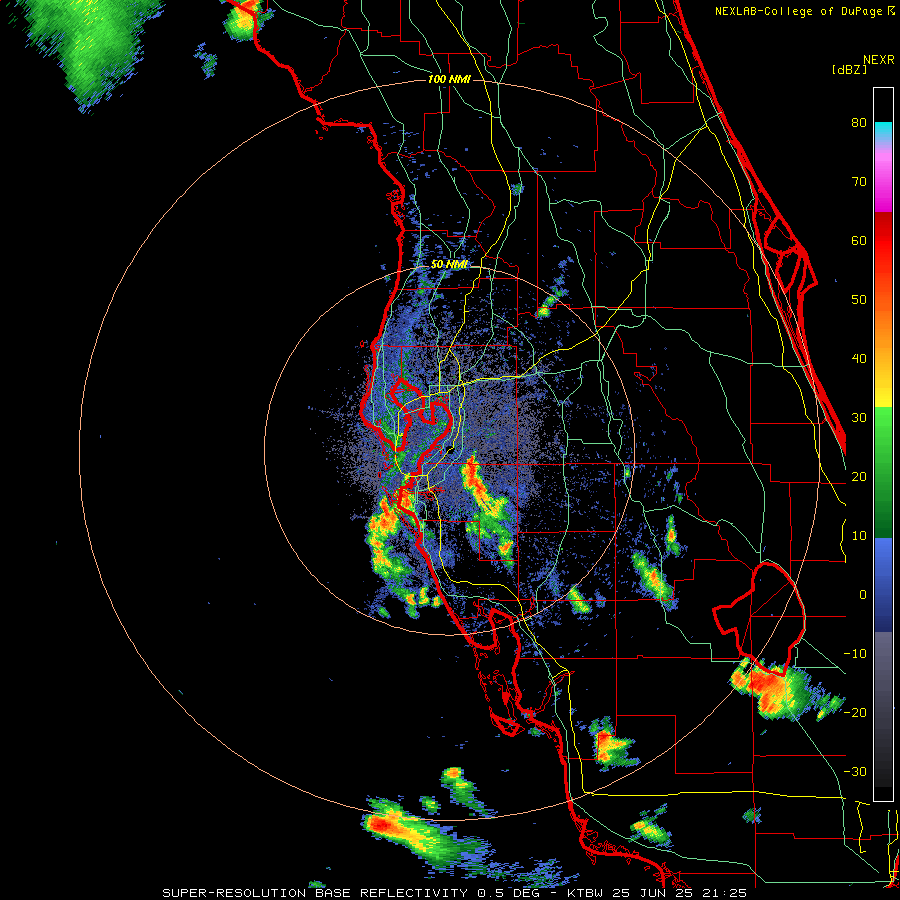Click the 20 value on the dBZ scale

pos(859,477)
